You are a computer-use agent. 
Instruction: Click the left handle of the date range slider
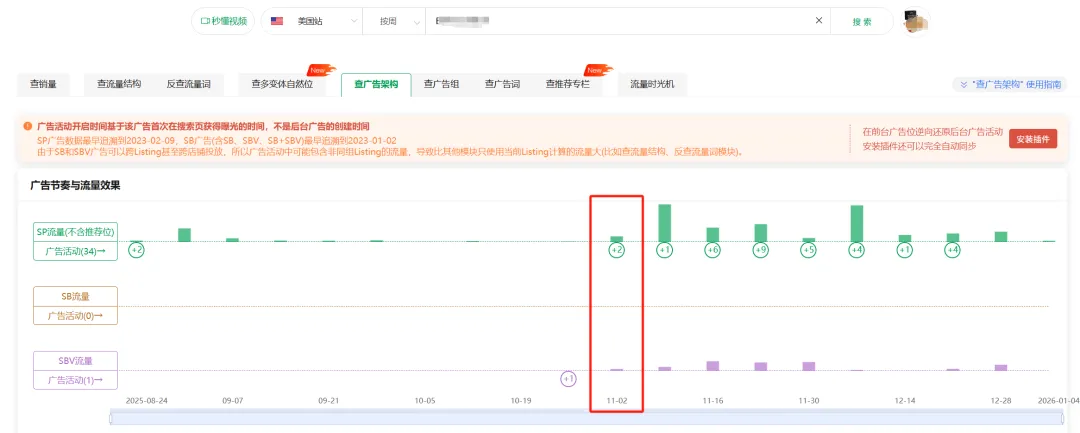pyautogui.click(x=111, y=417)
